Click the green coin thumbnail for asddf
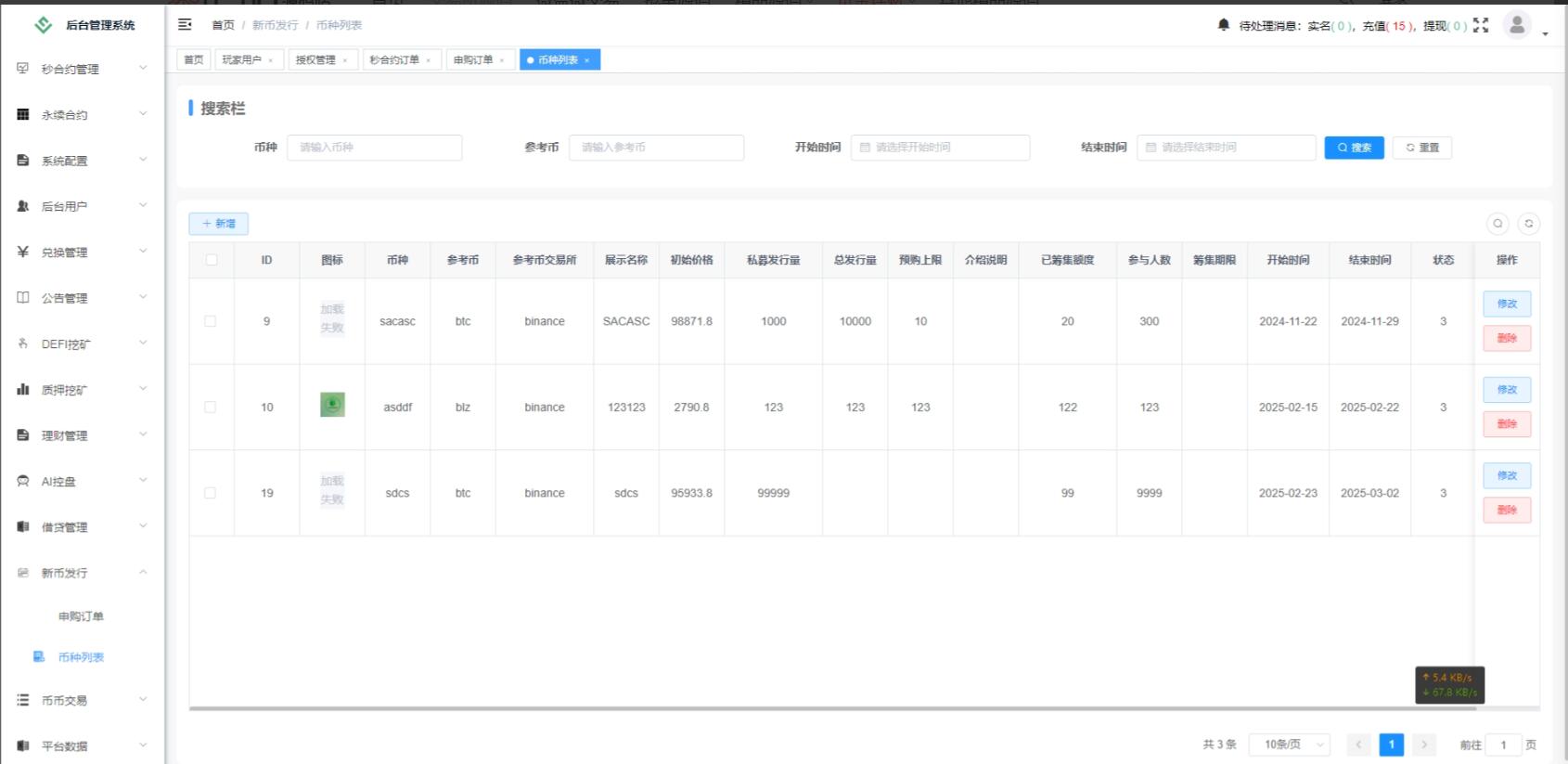The height and width of the screenshot is (764, 1568). click(332, 405)
